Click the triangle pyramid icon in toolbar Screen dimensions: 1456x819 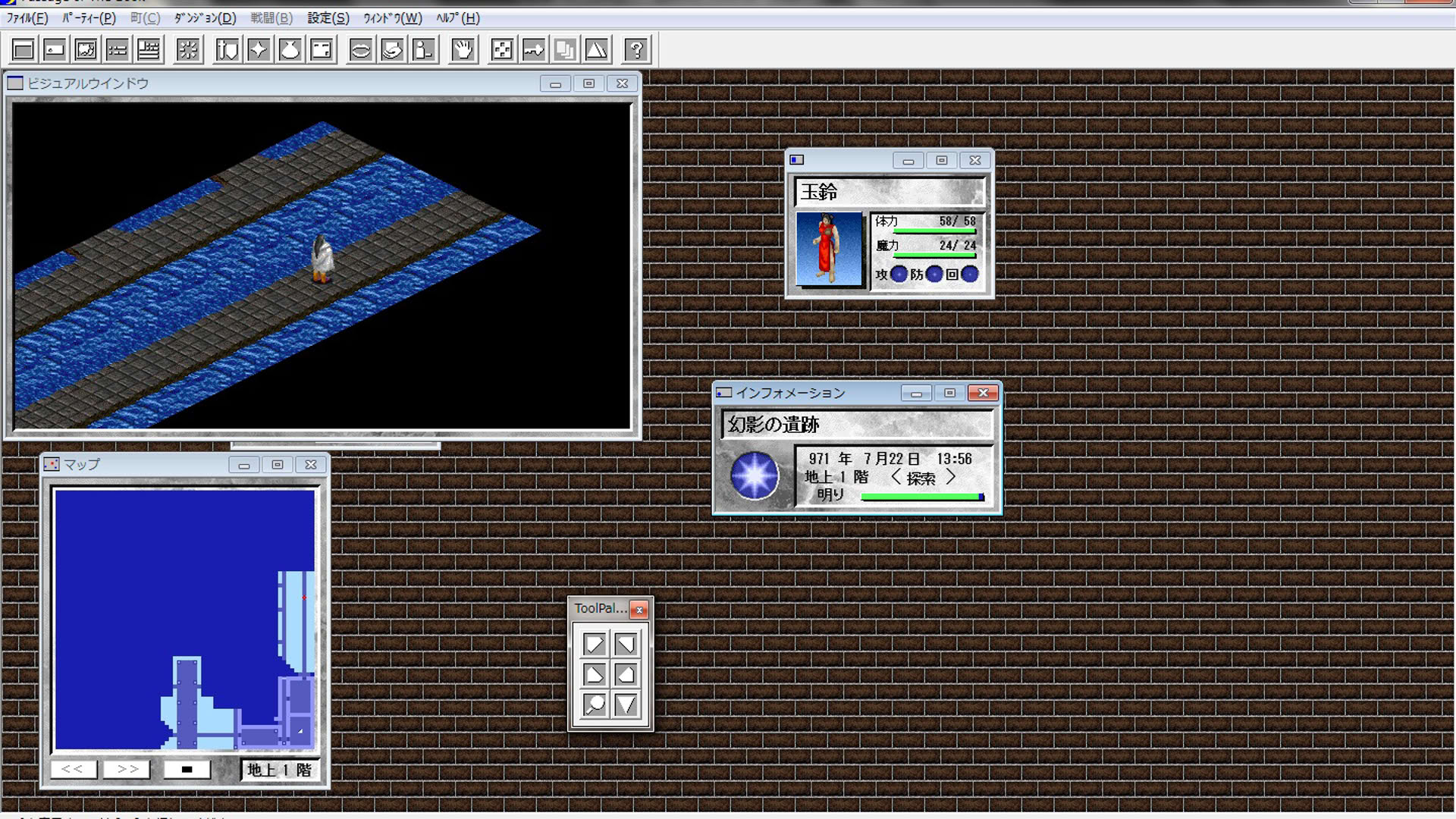[x=597, y=50]
